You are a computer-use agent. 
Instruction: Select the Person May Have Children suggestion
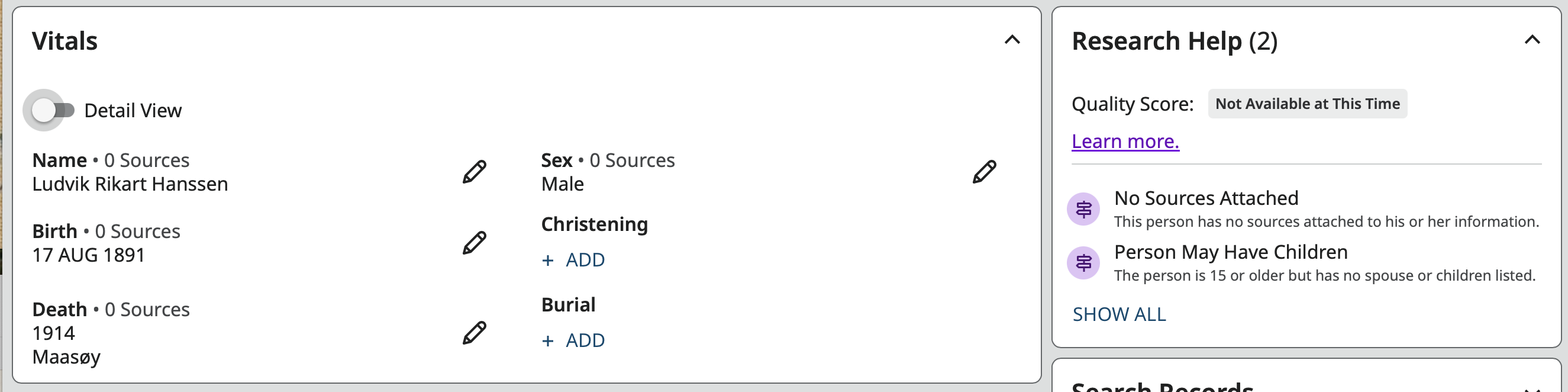[1230, 252]
